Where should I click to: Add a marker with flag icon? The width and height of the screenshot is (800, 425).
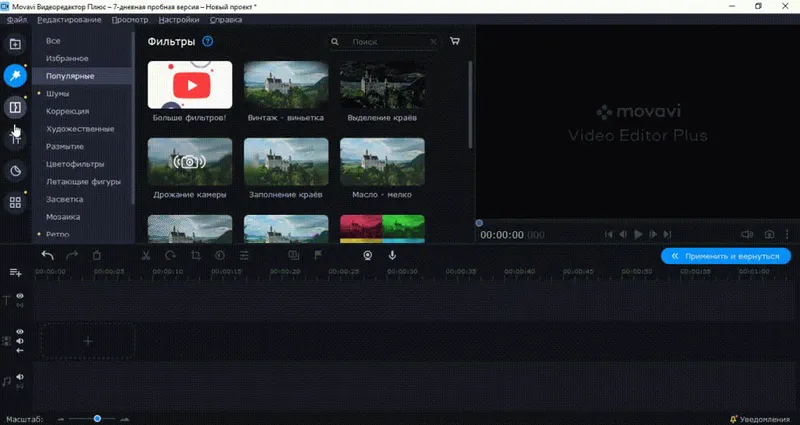point(318,256)
